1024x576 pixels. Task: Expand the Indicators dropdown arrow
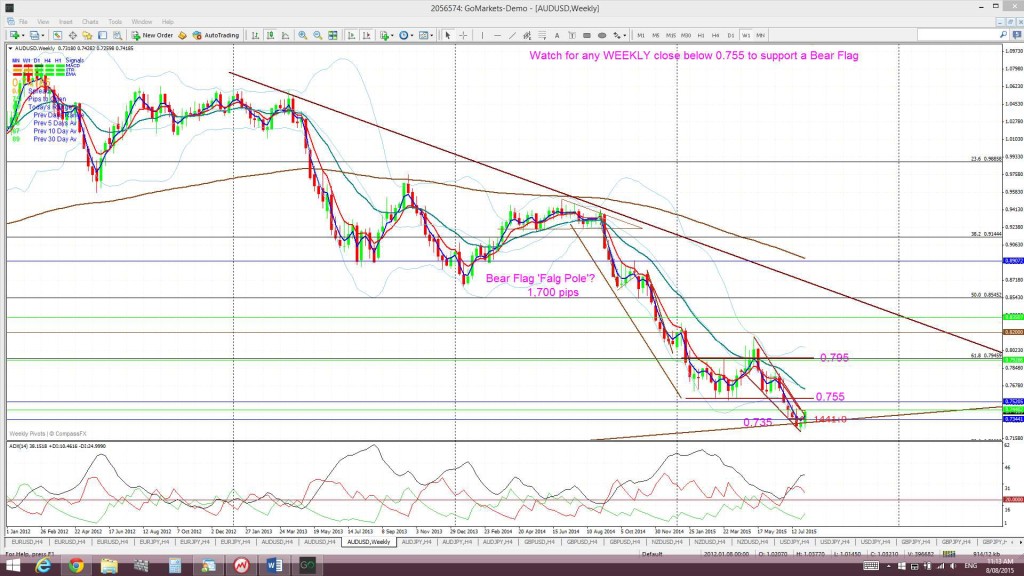pos(392,35)
